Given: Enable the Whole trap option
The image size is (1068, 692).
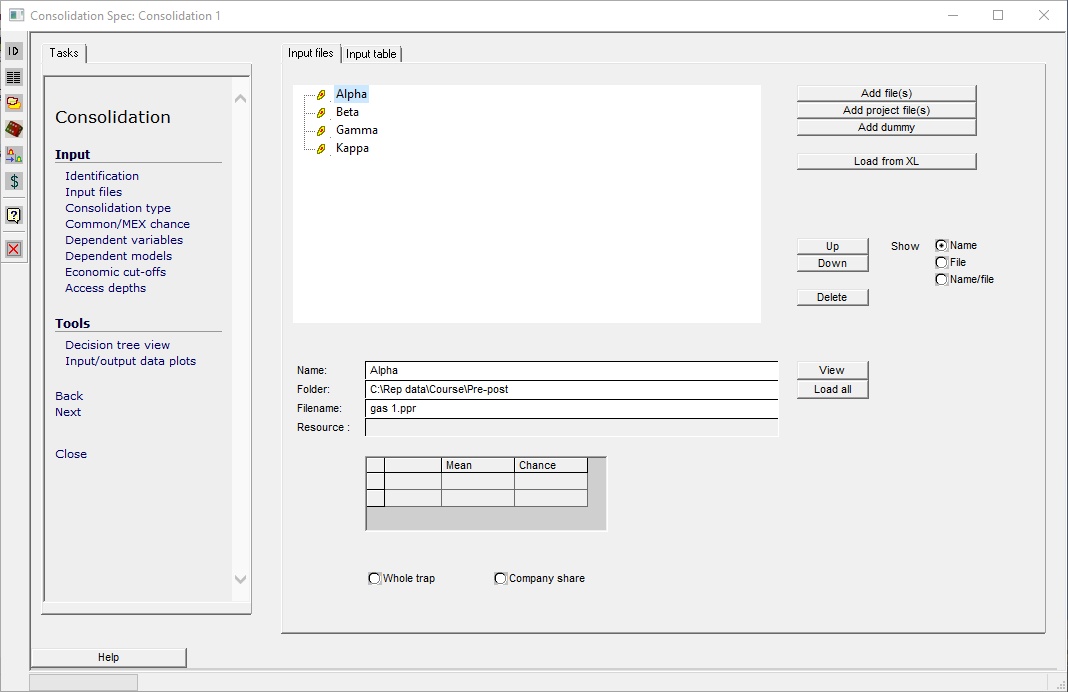Looking at the screenshot, I should point(374,578).
